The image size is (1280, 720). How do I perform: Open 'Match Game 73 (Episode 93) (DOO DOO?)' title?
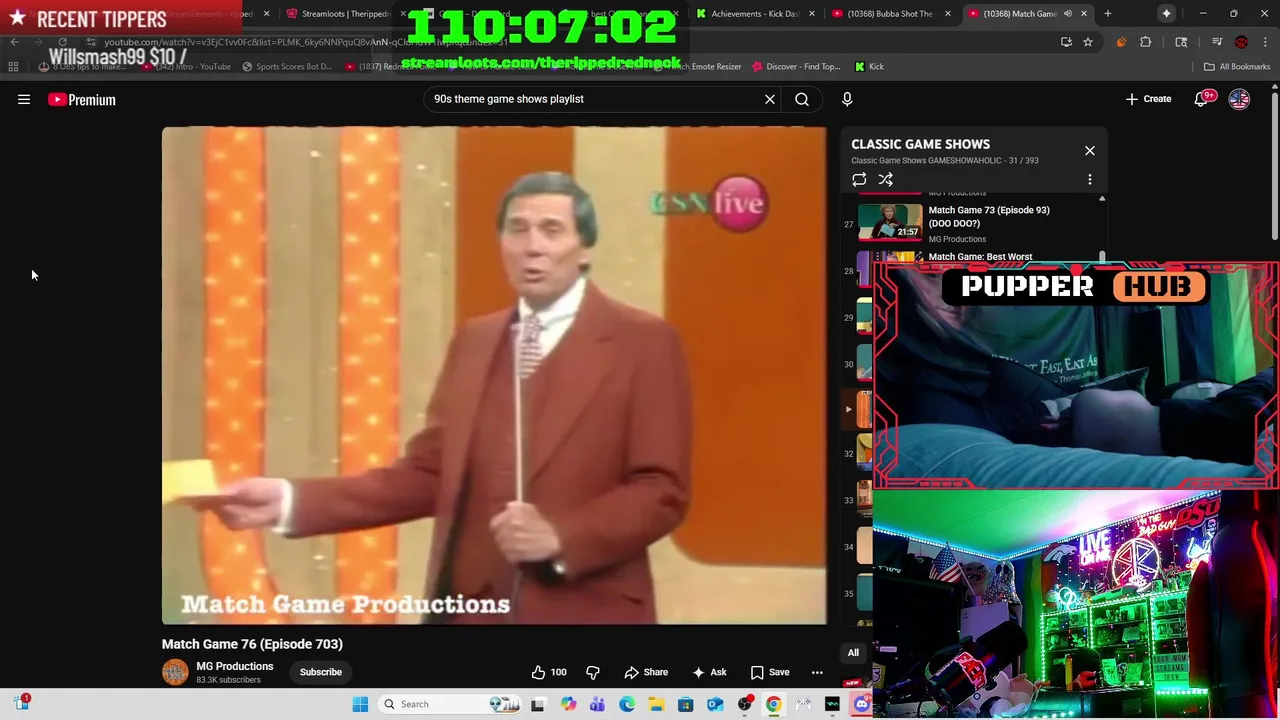(989, 217)
